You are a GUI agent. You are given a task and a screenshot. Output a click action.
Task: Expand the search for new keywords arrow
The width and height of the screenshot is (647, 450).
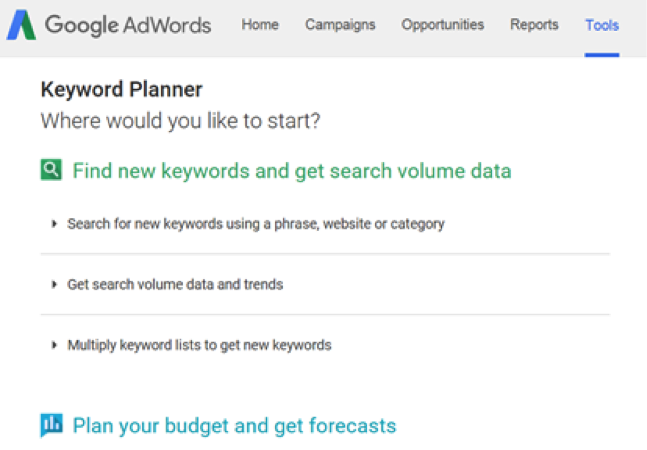coord(54,224)
